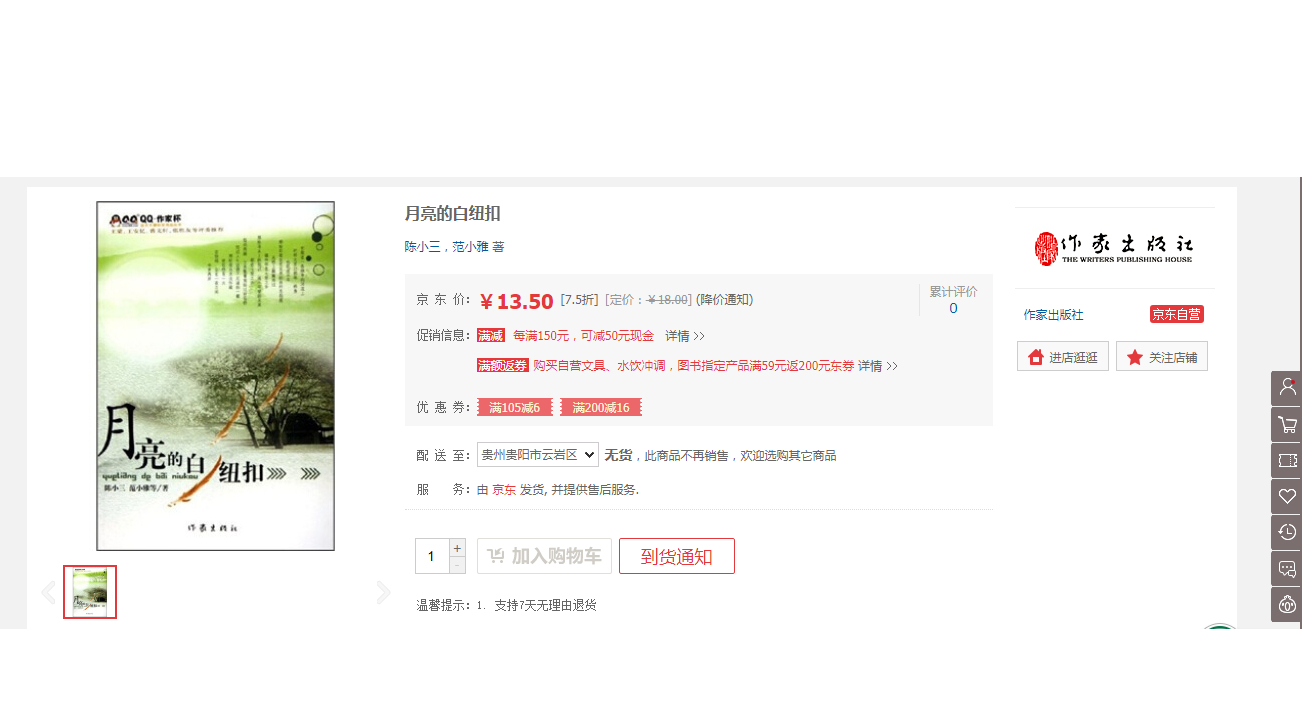Expand 满减 promotion 详情 link
The height and width of the screenshot is (720, 1302).
(685, 336)
